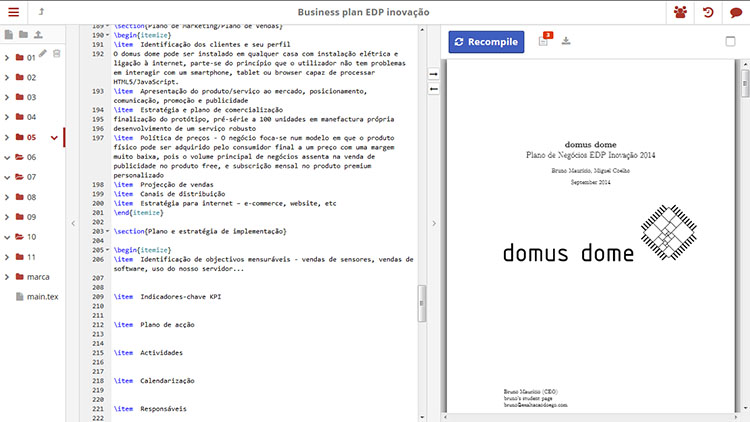750x422 pixels.
Task: Fold itemize block at line 205
Action: [108, 250]
